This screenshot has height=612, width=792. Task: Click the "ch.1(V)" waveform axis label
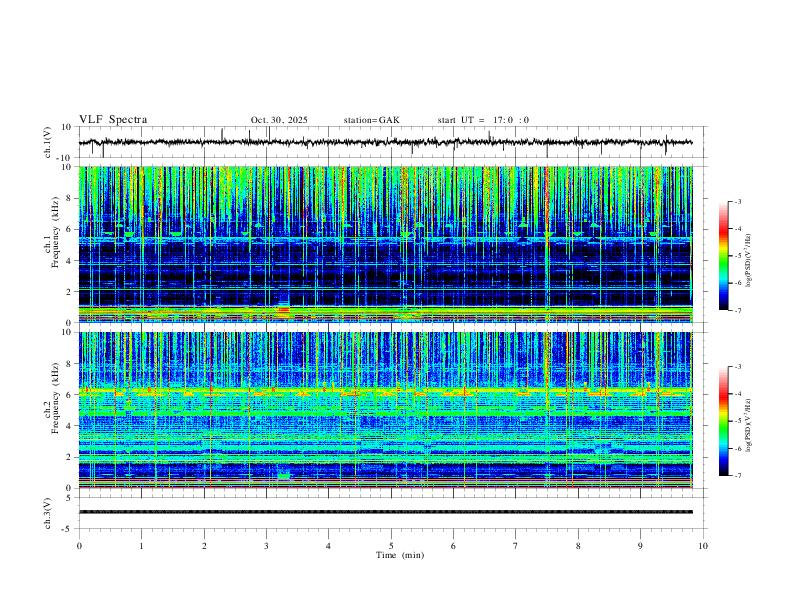click(x=48, y=142)
